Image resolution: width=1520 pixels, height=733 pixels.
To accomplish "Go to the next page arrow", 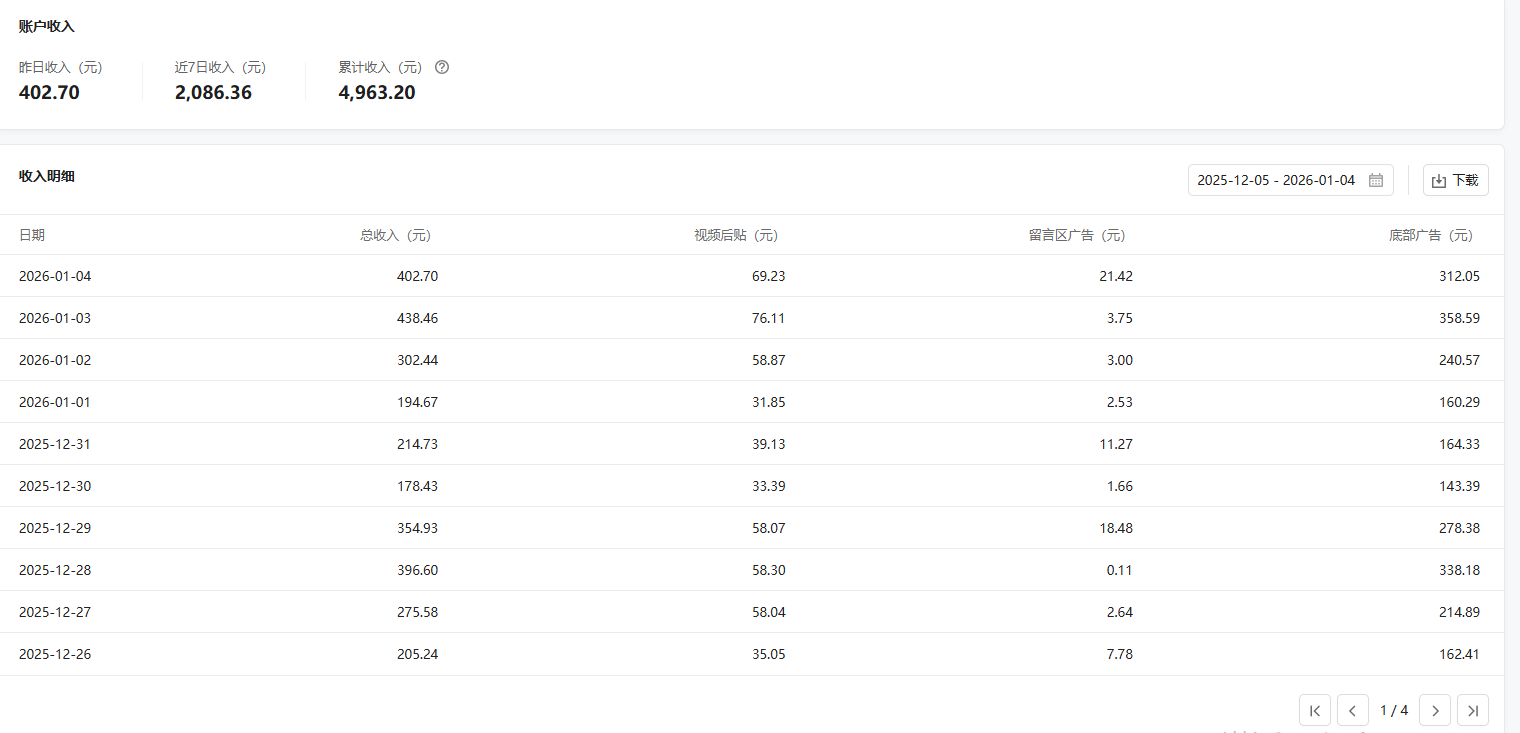I will pos(1434,710).
